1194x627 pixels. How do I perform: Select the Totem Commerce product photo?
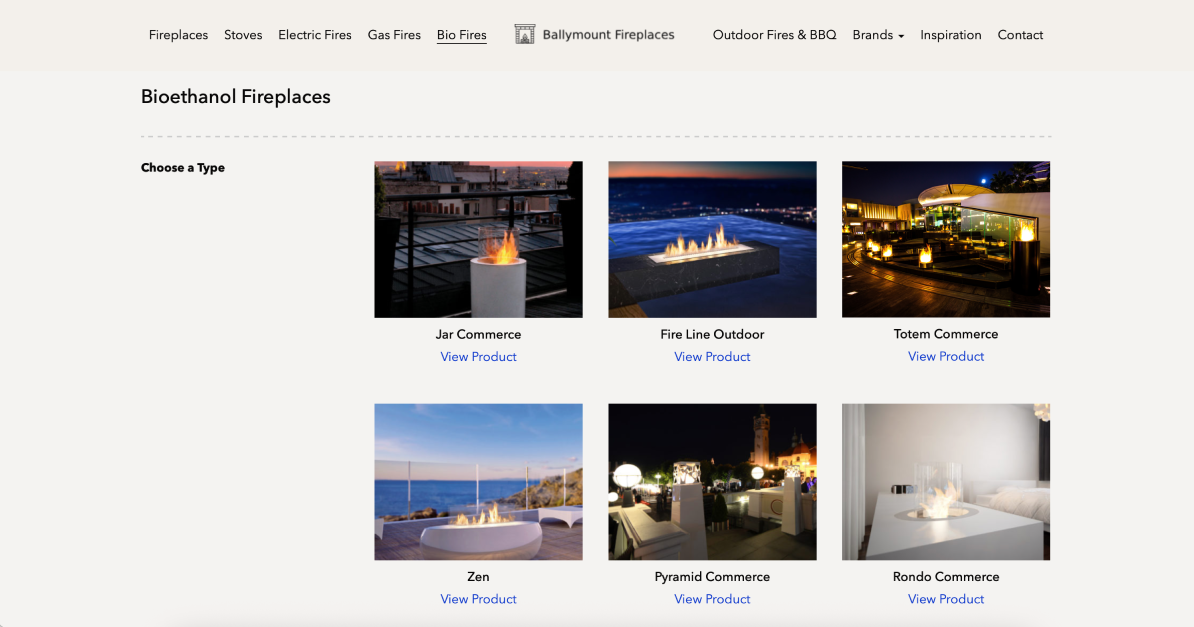tap(946, 240)
